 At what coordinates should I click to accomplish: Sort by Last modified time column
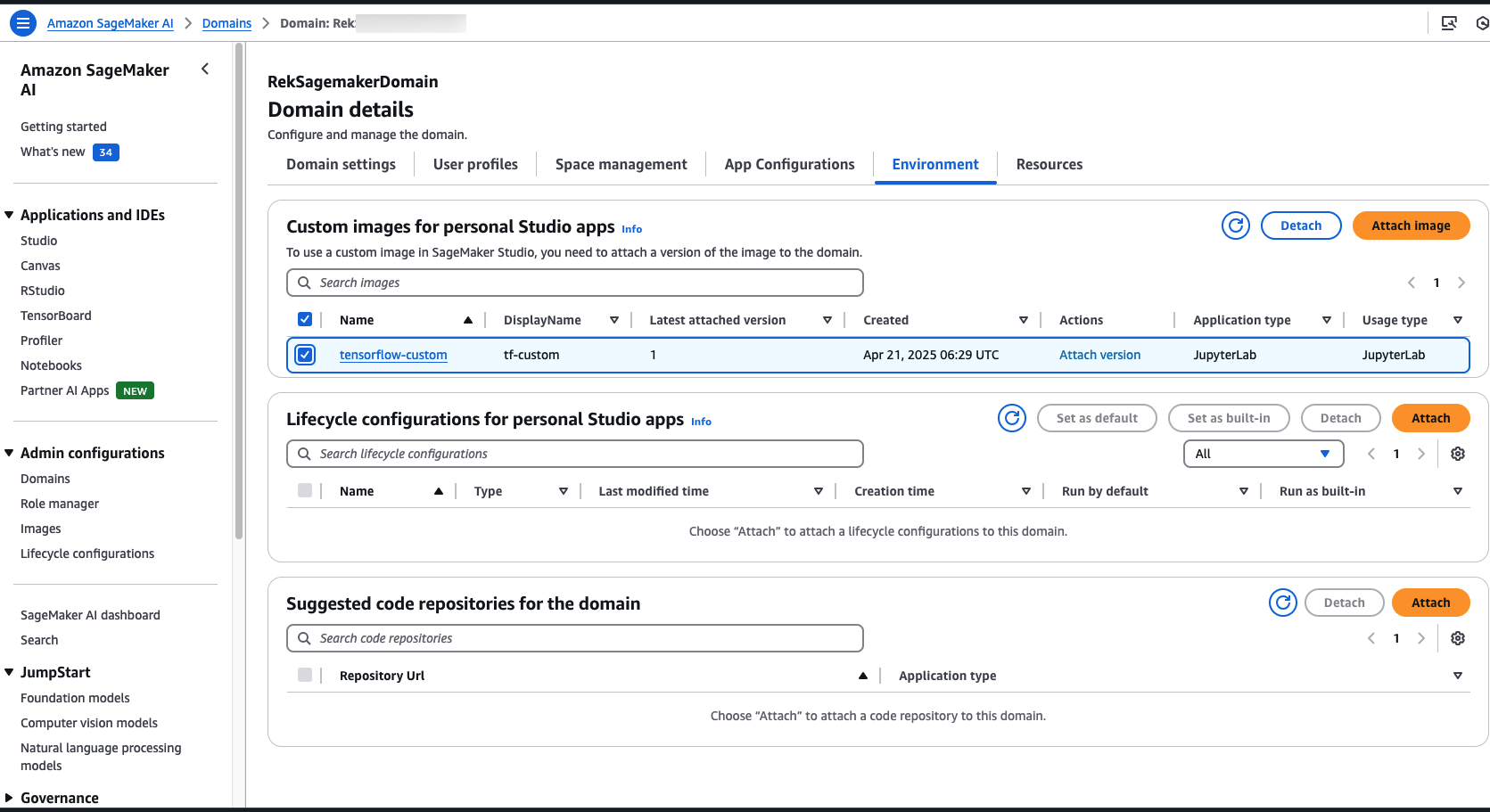pos(819,491)
